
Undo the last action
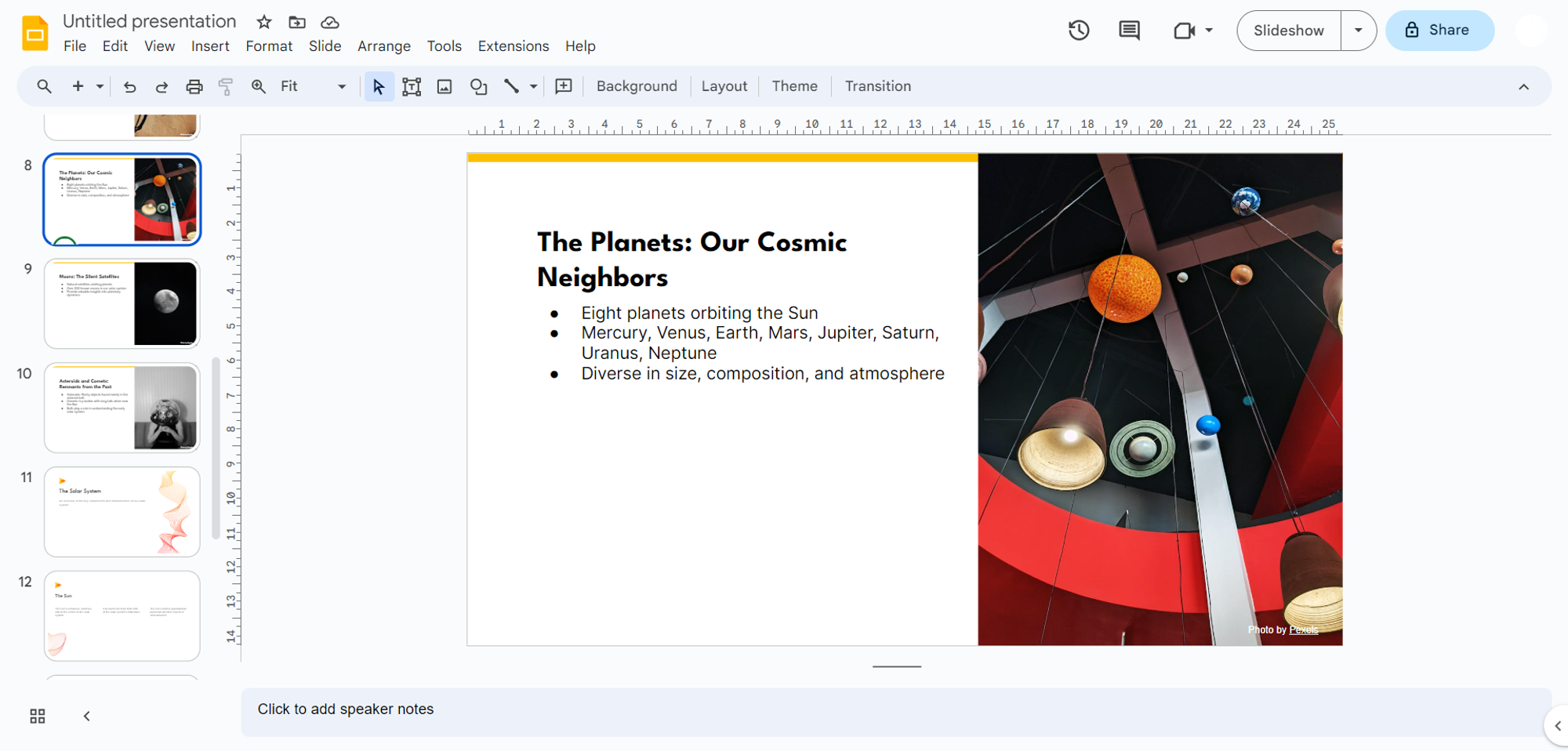(130, 86)
